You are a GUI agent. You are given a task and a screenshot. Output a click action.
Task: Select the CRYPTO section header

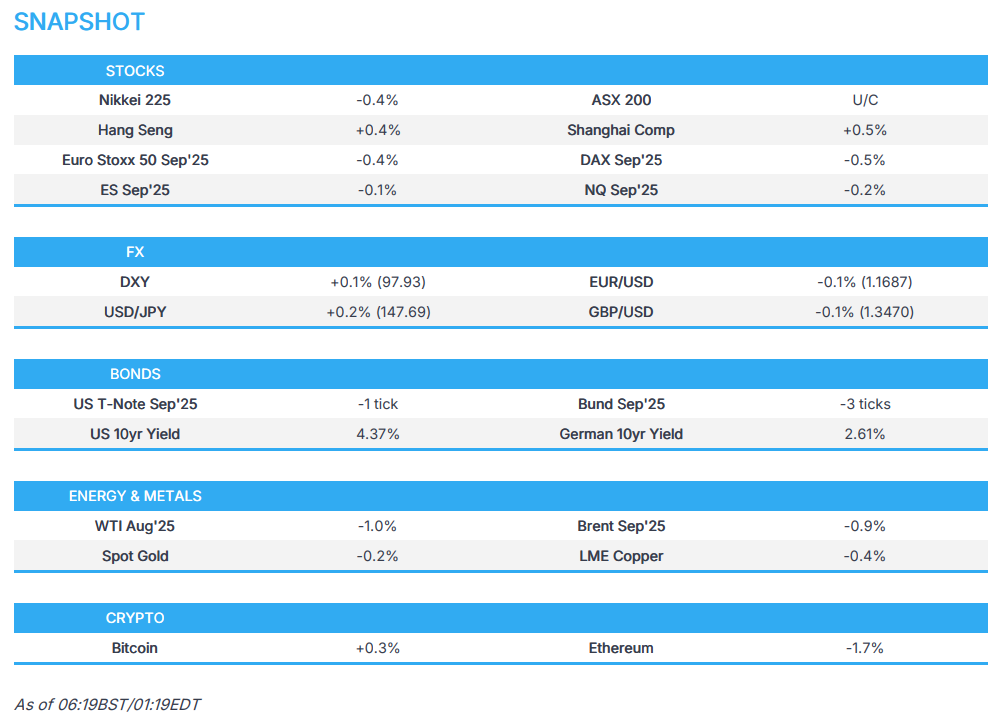[x=135, y=618]
